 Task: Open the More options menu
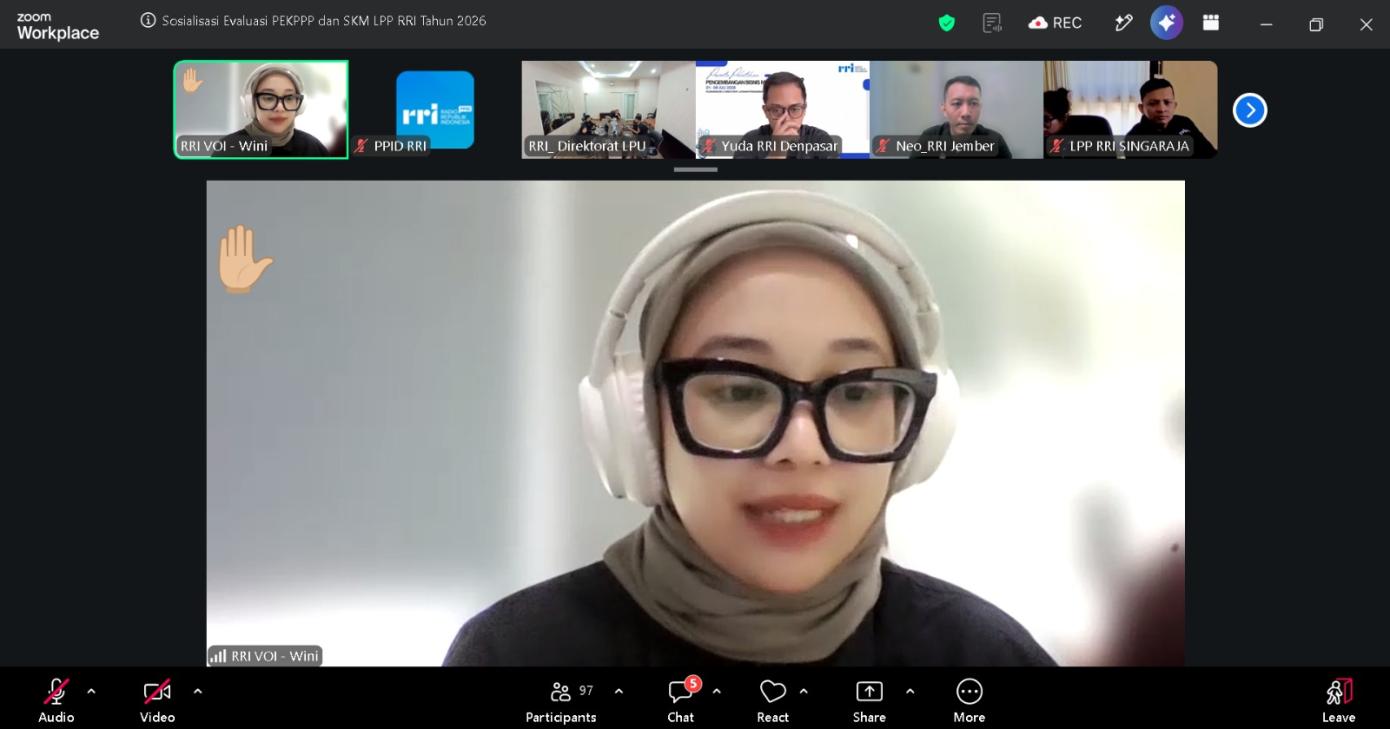(x=969, y=700)
